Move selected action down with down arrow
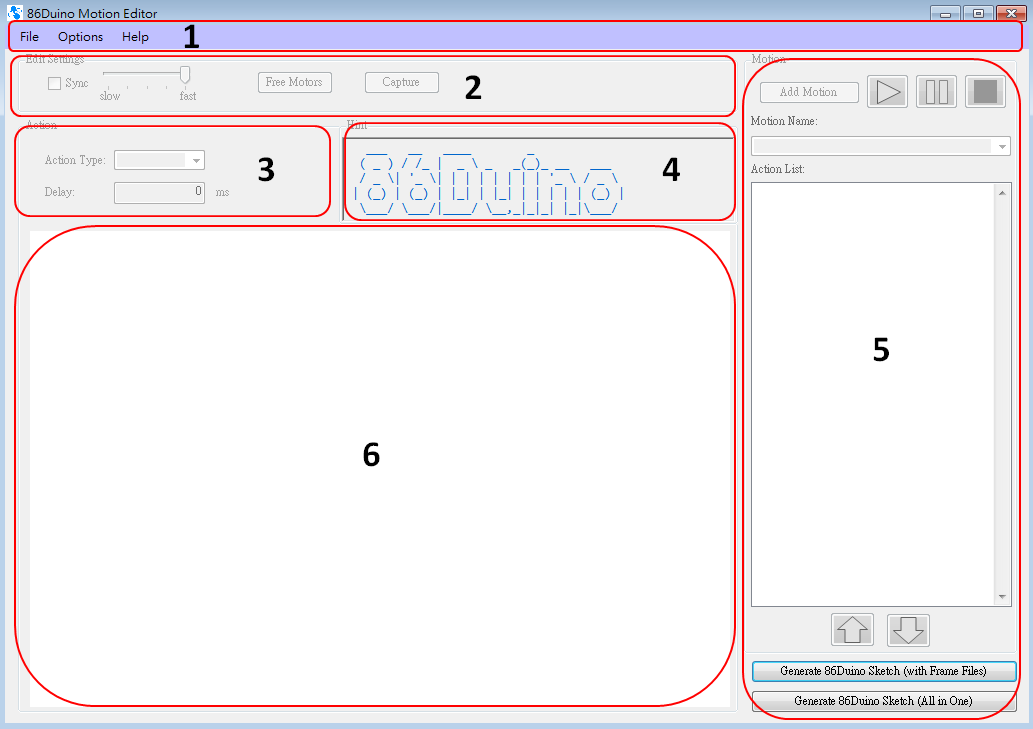 tap(908, 630)
